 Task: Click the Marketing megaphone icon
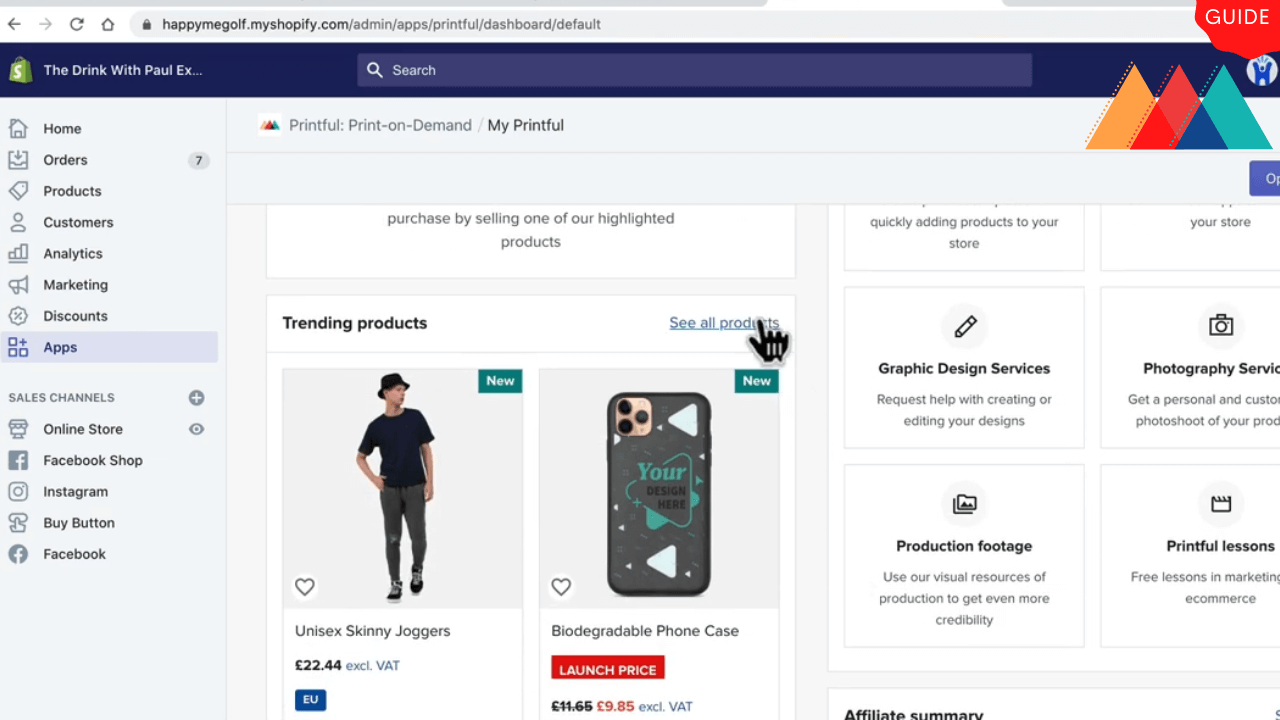(18, 285)
